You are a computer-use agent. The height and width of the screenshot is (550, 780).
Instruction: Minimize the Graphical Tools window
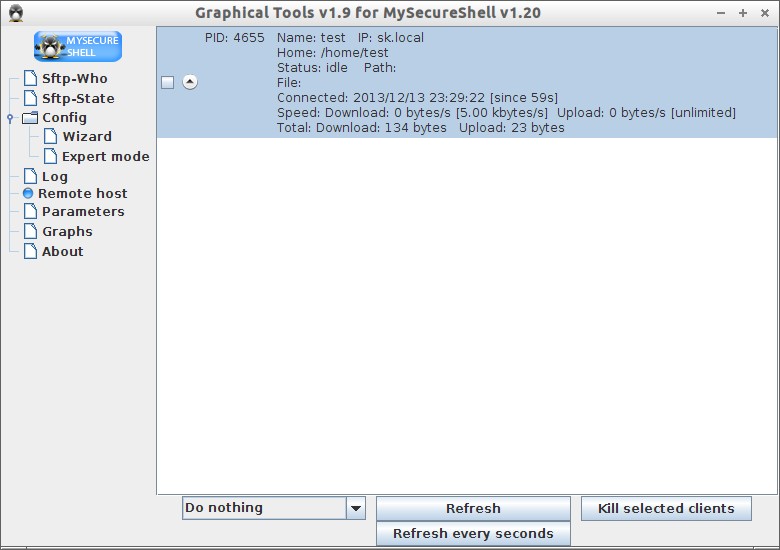(x=721, y=13)
